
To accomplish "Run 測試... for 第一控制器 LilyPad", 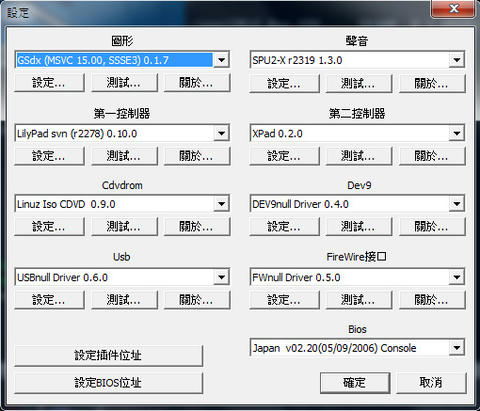I will [x=124, y=156].
